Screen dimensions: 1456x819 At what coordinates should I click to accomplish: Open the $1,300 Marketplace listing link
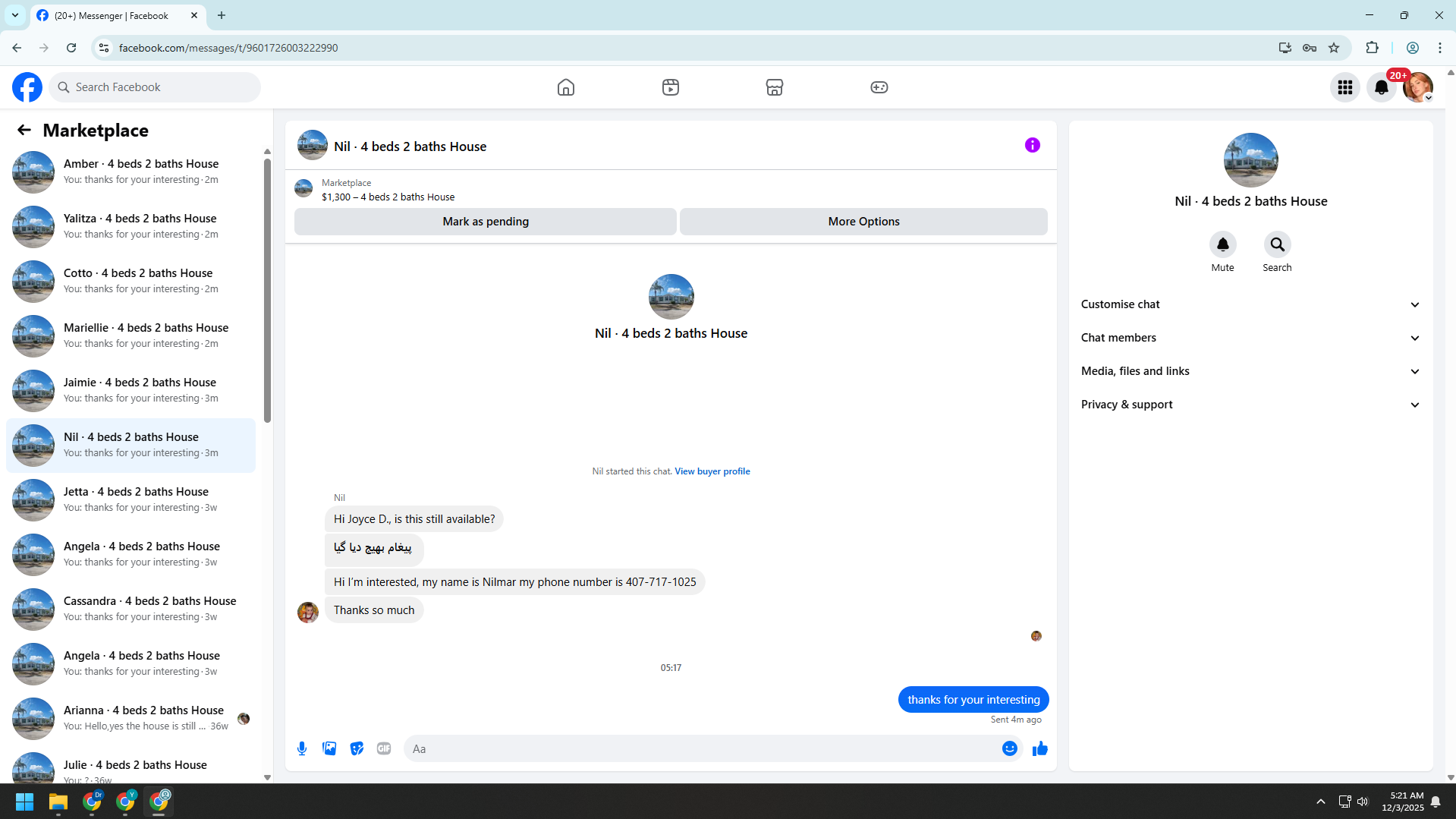pyautogui.click(x=388, y=197)
